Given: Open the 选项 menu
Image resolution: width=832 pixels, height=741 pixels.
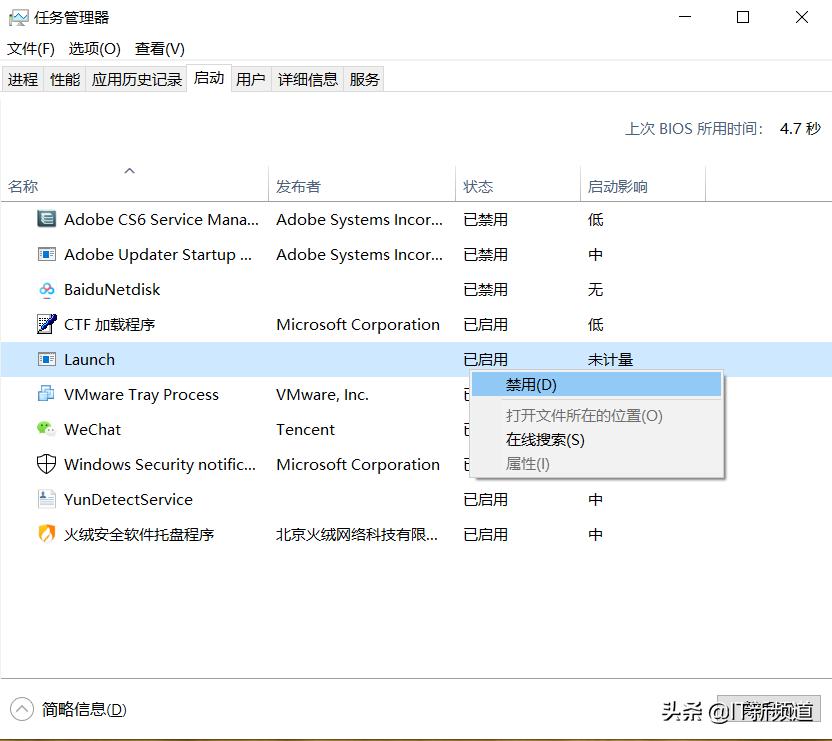Looking at the screenshot, I should tap(94, 48).
